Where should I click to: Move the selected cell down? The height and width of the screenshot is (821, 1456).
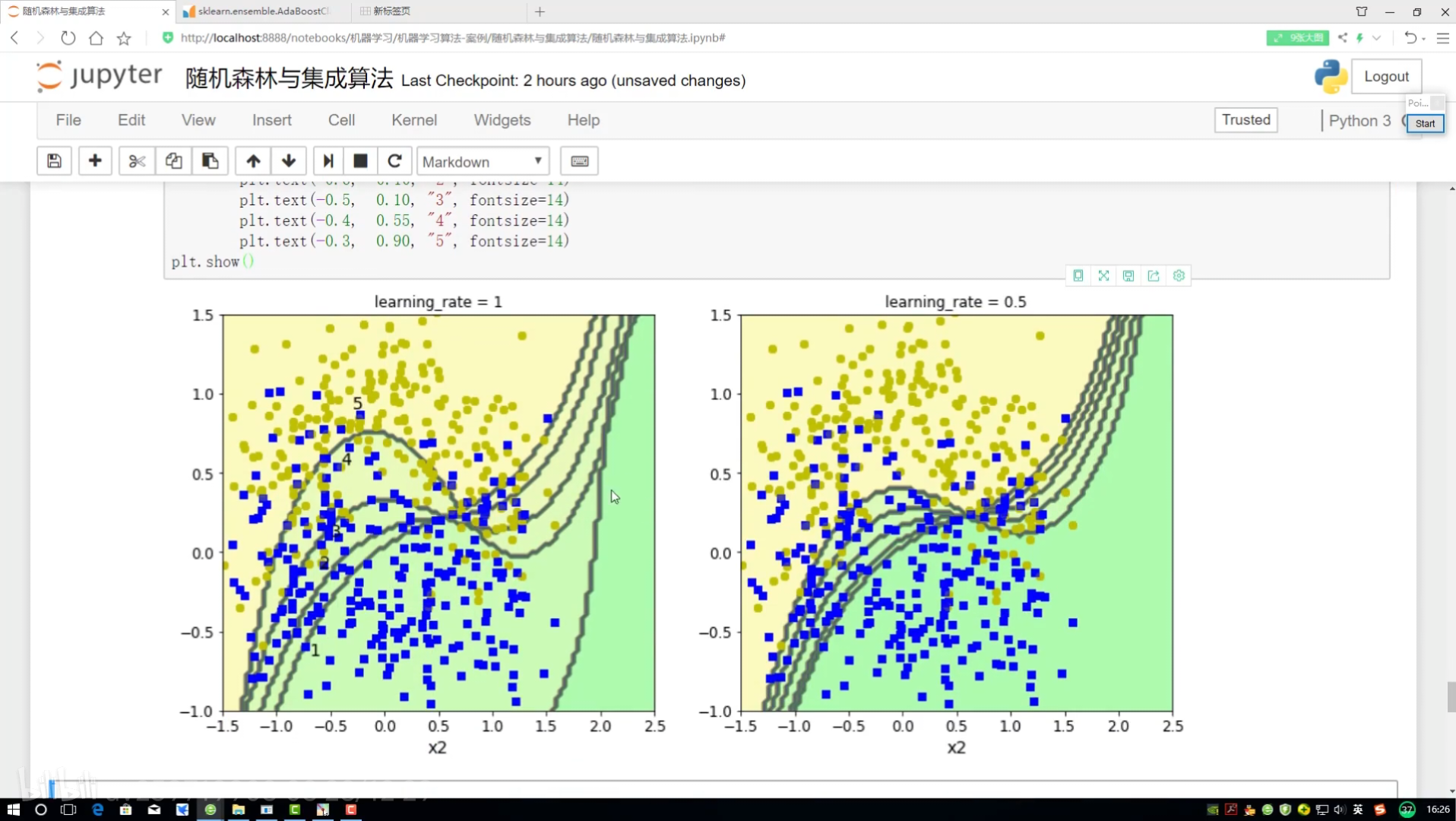click(289, 161)
